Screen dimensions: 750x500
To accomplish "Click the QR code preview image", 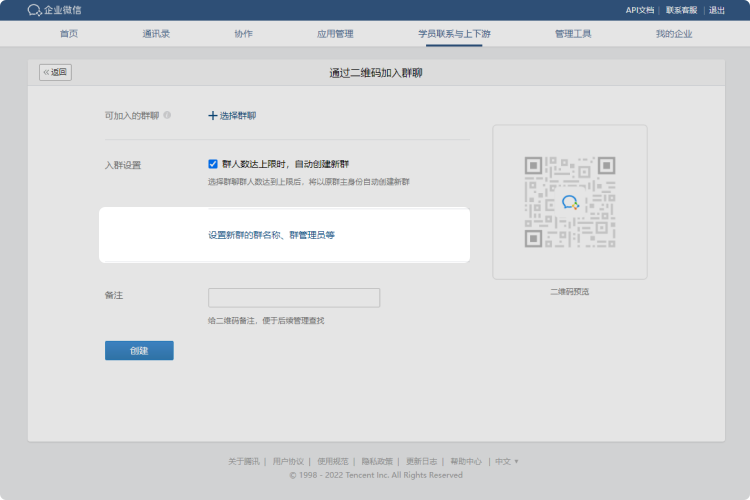I will pos(570,202).
